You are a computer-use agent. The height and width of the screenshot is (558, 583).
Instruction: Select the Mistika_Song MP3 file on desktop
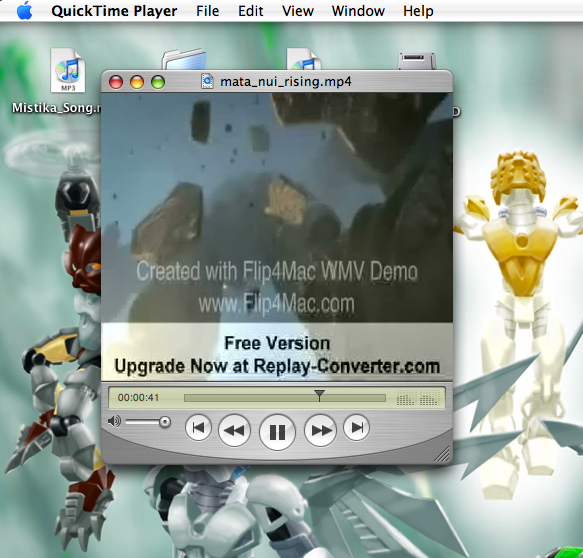coord(68,70)
